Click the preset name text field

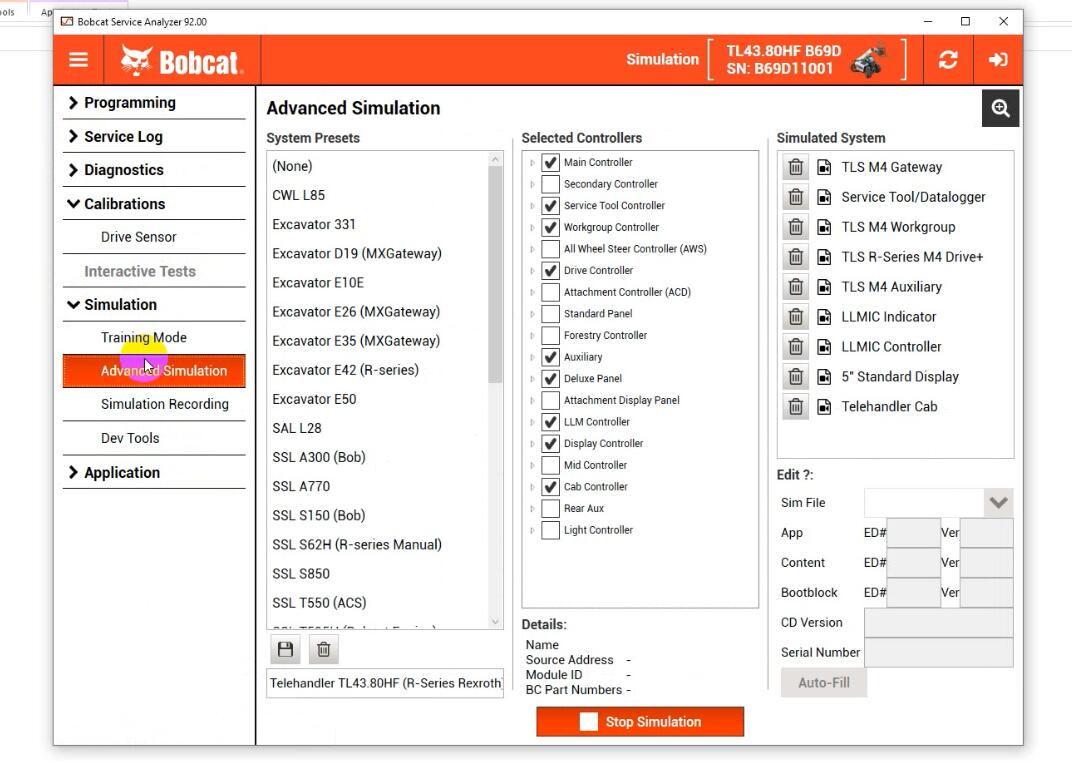point(385,684)
